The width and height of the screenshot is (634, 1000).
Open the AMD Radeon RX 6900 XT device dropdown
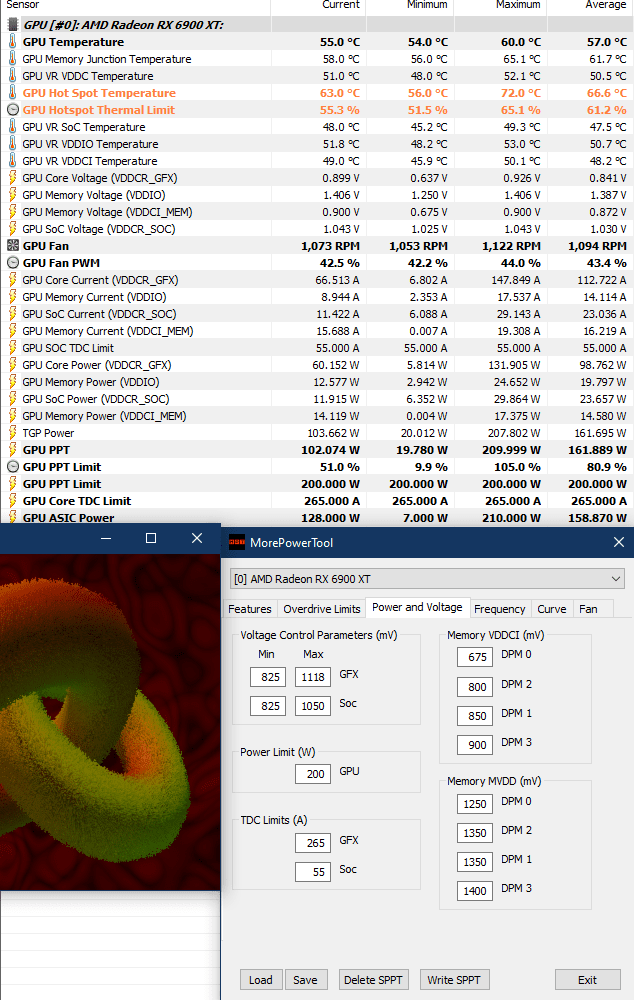[x=427, y=579]
